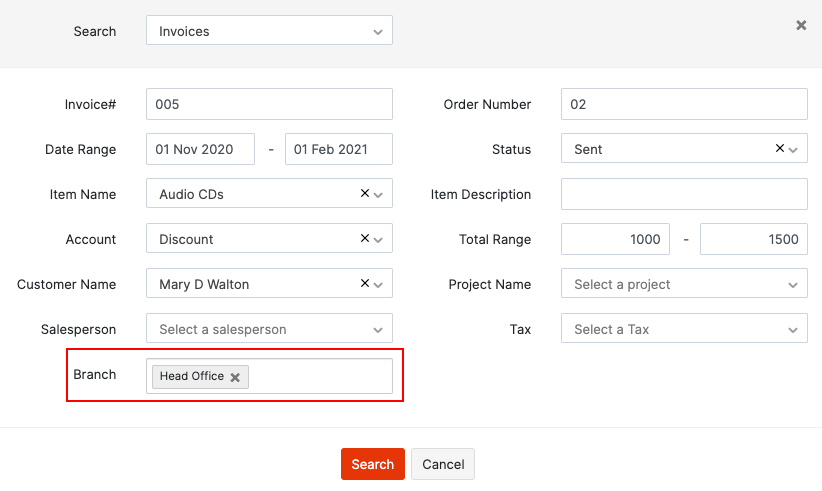Remove the Head Office branch tag

pyautogui.click(x=235, y=377)
